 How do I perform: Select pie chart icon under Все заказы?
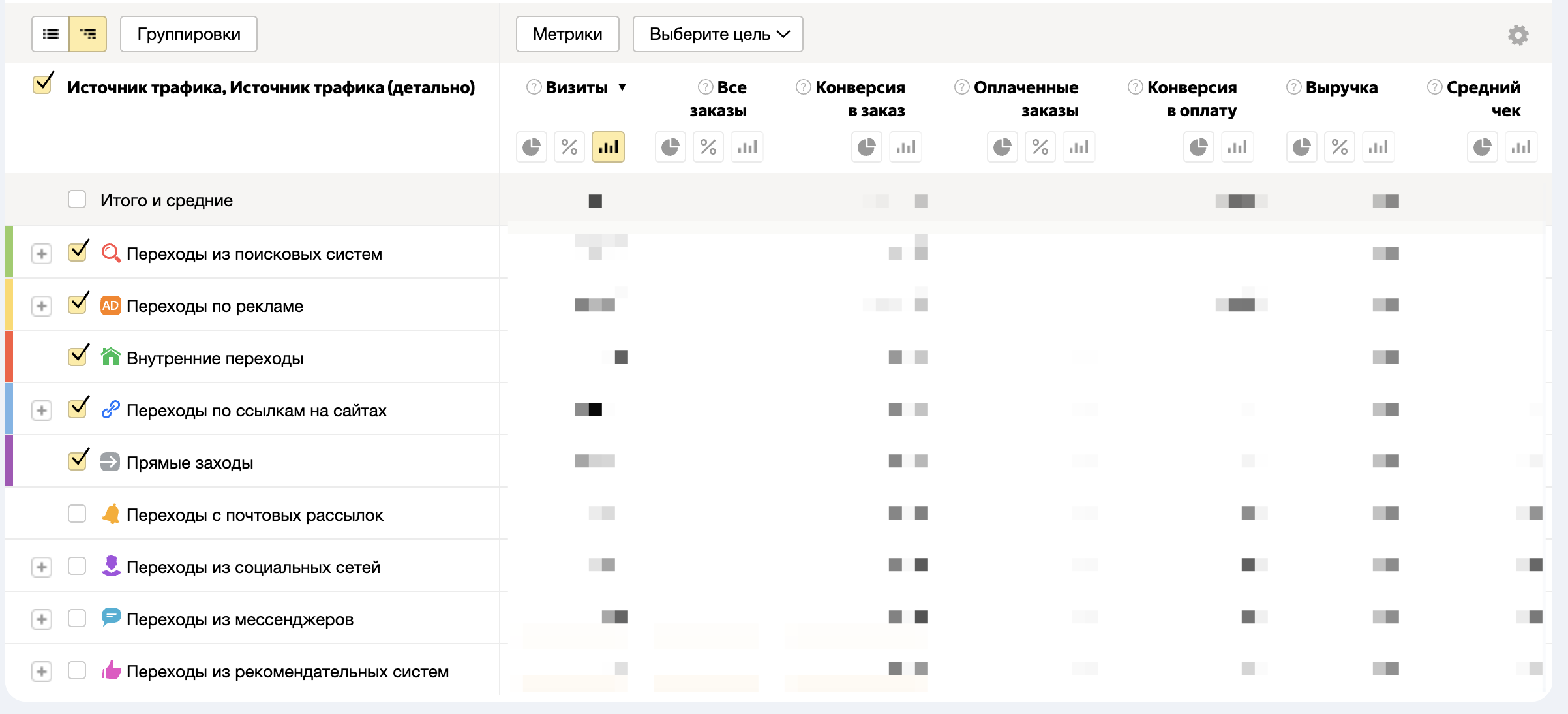[x=671, y=147]
